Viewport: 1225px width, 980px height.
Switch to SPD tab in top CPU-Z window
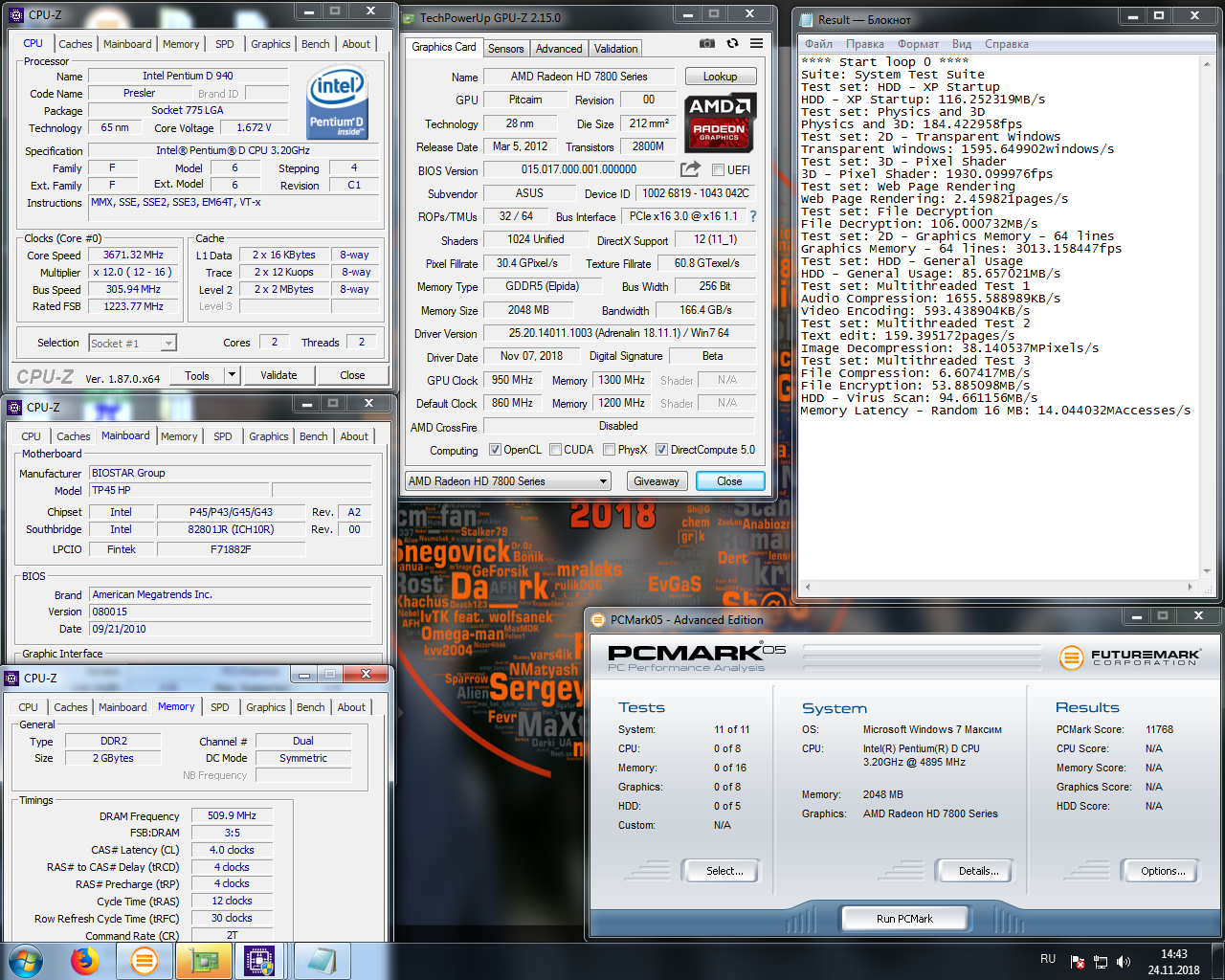tap(225, 44)
